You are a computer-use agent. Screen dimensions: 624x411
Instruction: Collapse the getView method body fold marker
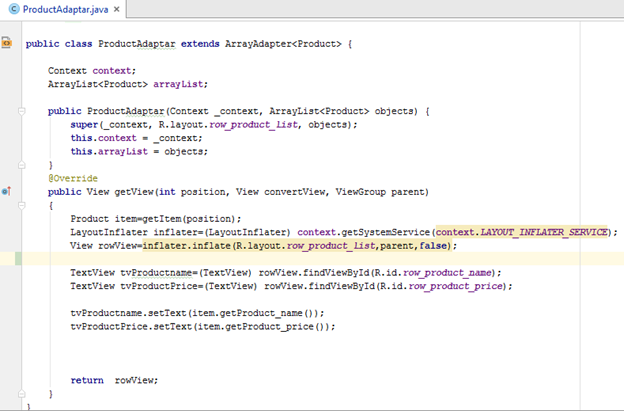22,206
